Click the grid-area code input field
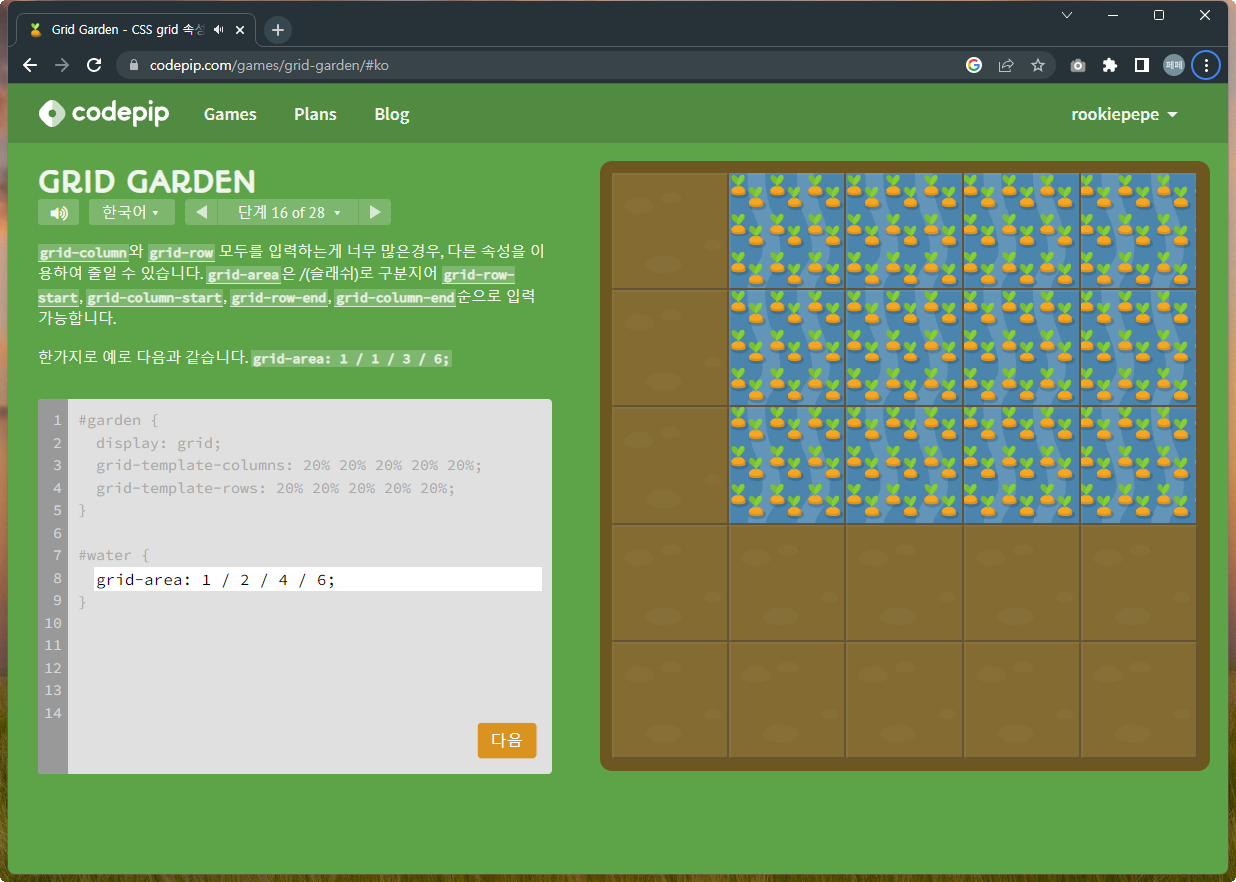The width and height of the screenshot is (1236, 882). point(318,579)
